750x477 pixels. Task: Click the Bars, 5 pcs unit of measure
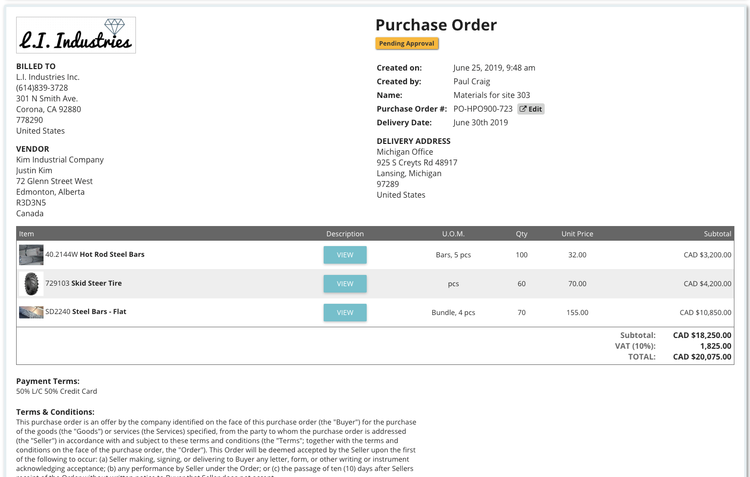453,255
